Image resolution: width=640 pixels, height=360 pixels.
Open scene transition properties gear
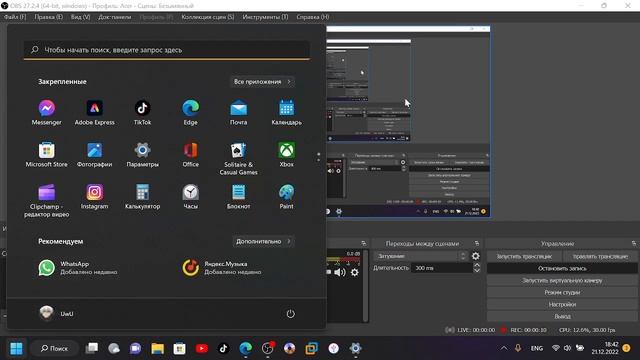(476, 256)
